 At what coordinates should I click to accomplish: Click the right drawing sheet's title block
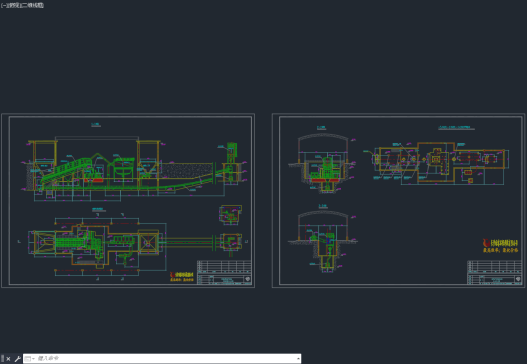pyautogui.click(x=494, y=273)
